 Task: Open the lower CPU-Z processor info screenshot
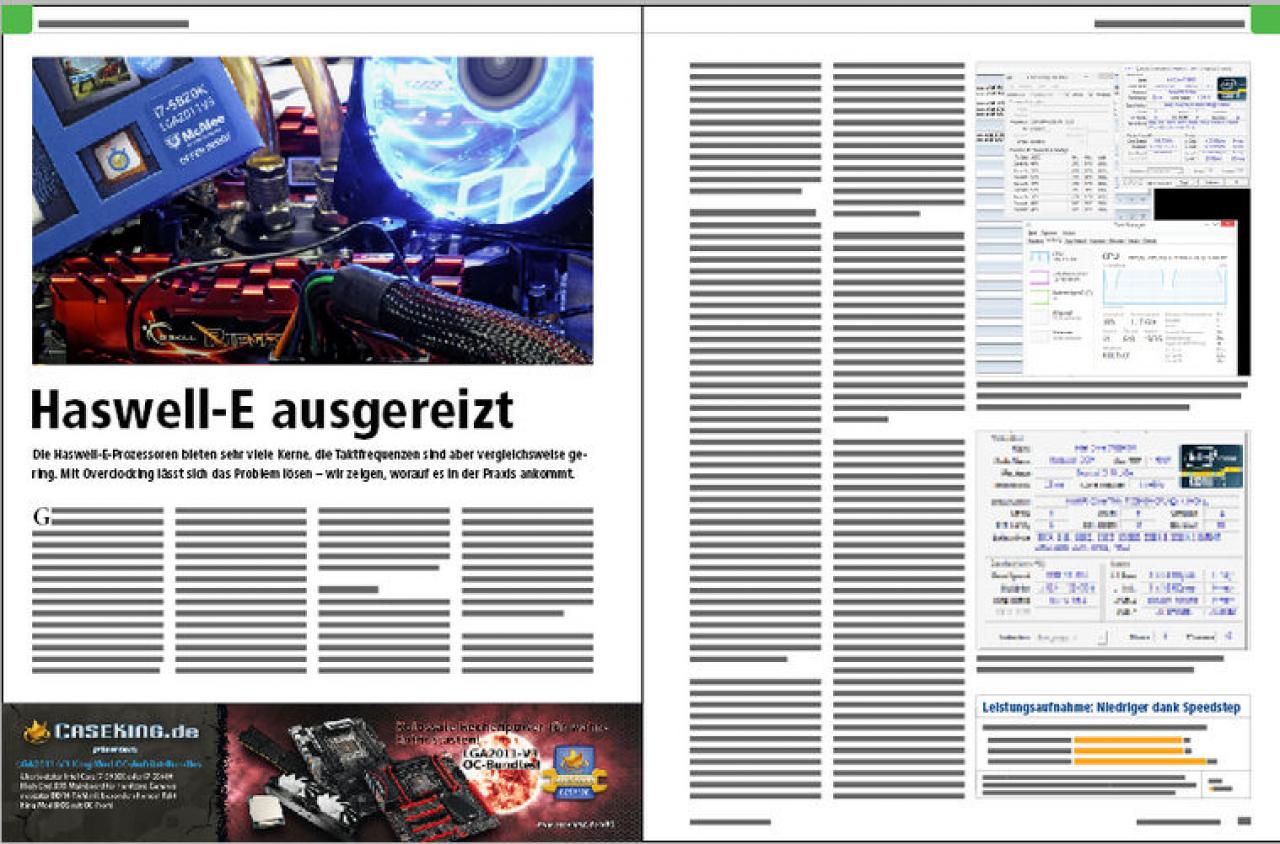point(1112,540)
